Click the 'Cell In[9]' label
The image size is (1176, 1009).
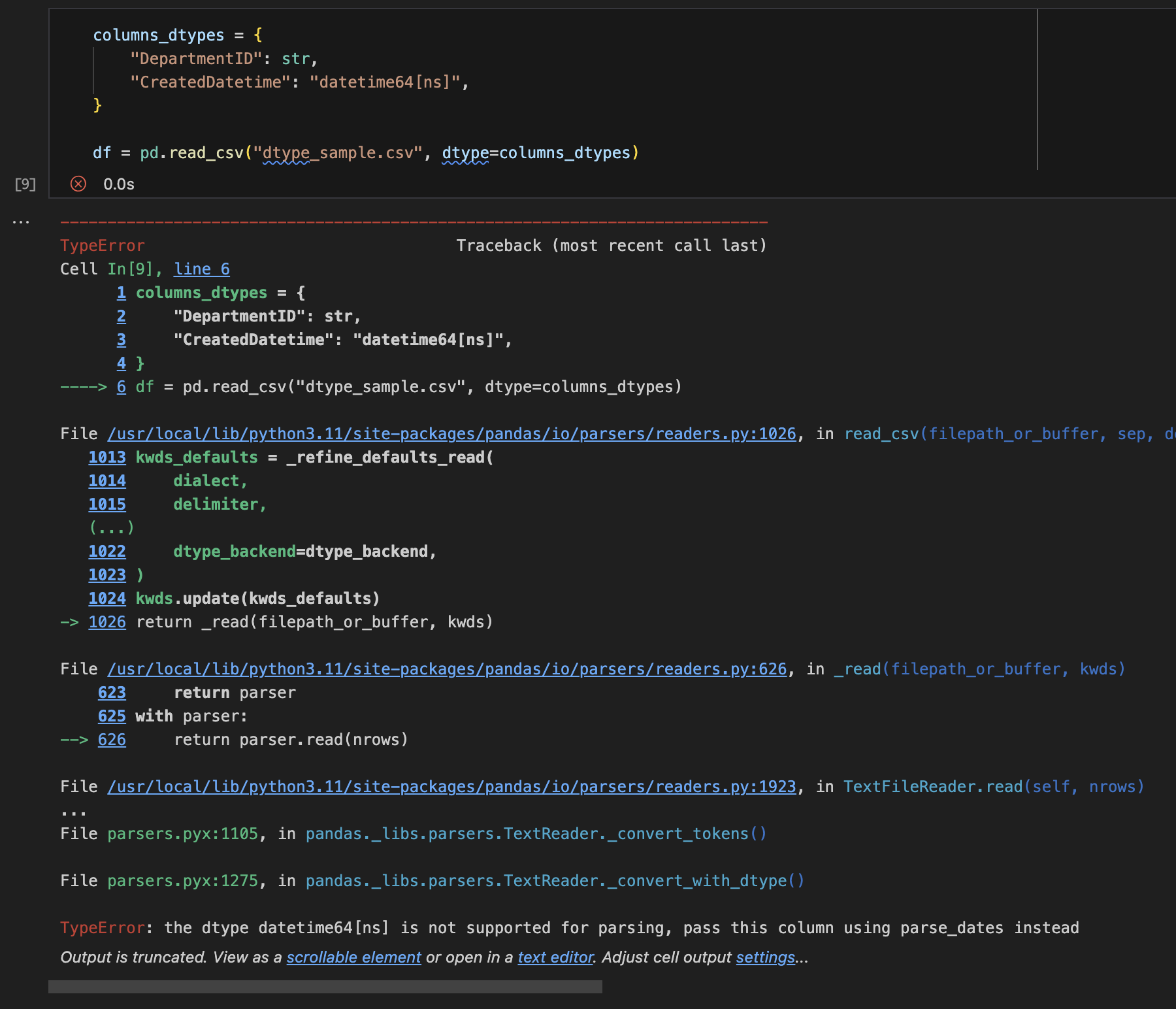coord(106,269)
